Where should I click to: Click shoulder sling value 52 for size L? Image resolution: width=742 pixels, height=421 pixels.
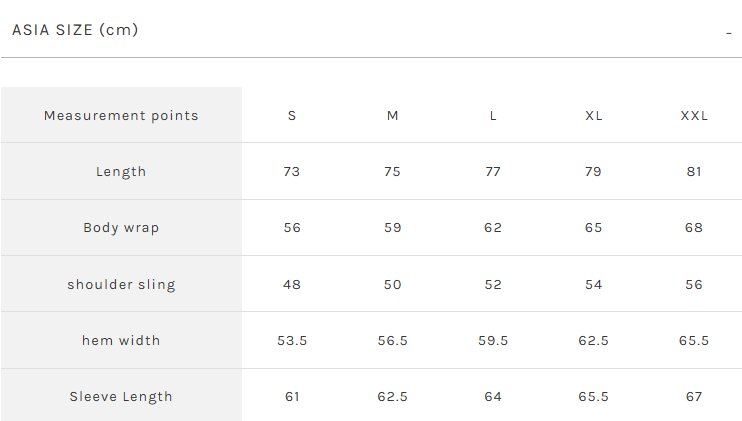click(x=493, y=285)
